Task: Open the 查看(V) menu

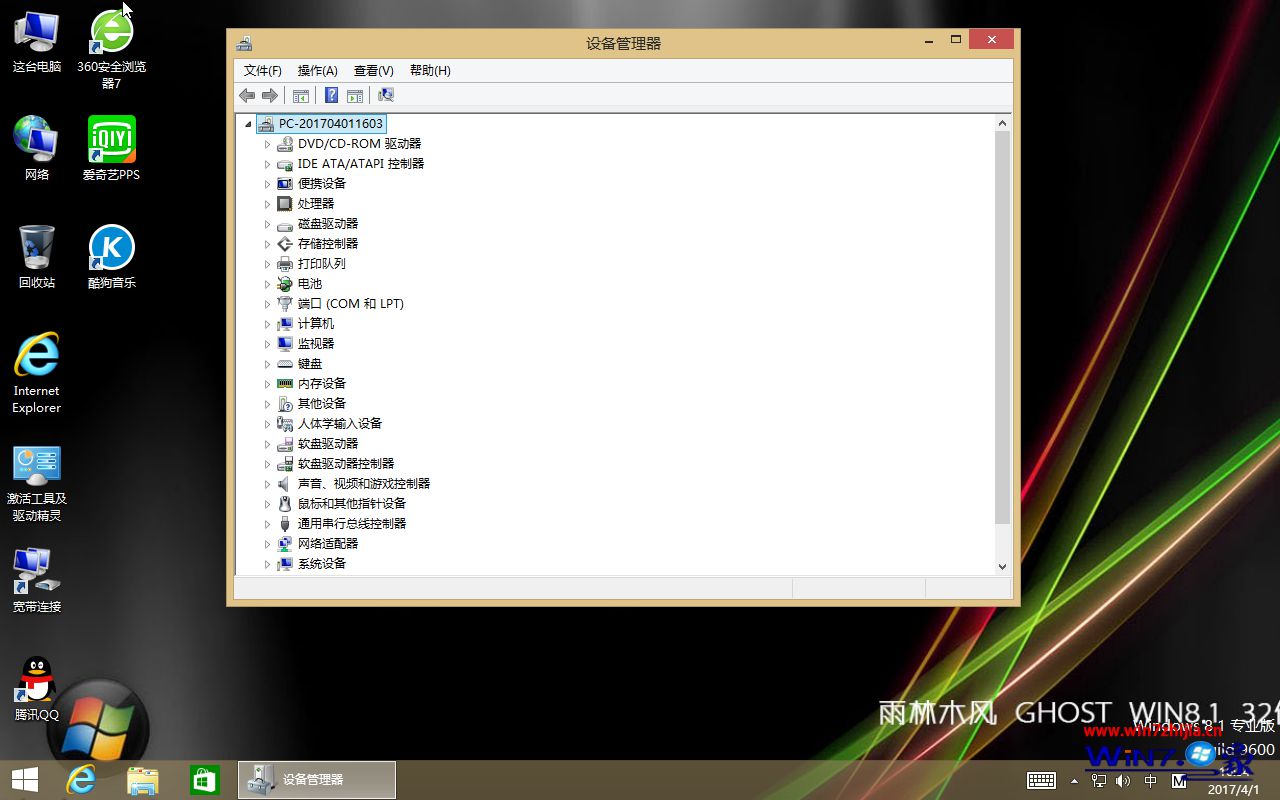Action: pos(373,71)
